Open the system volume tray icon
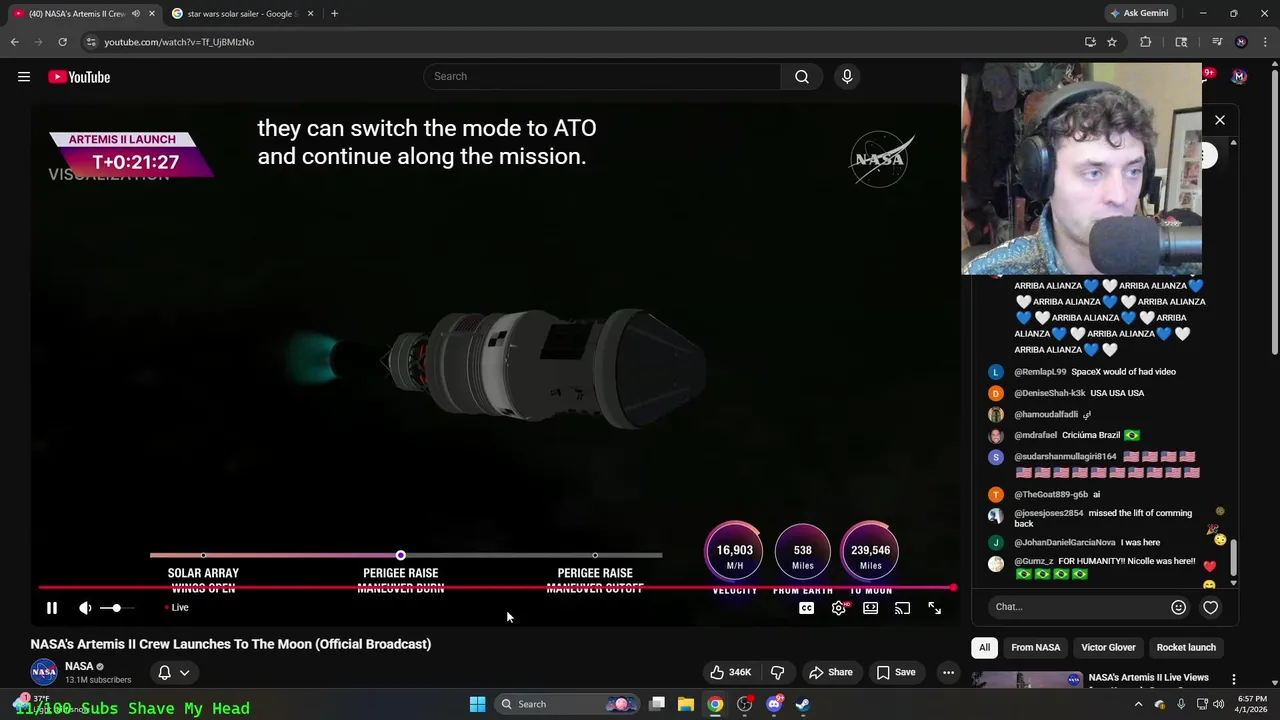Screen dimensions: 1280x720 pos(1218,704)
